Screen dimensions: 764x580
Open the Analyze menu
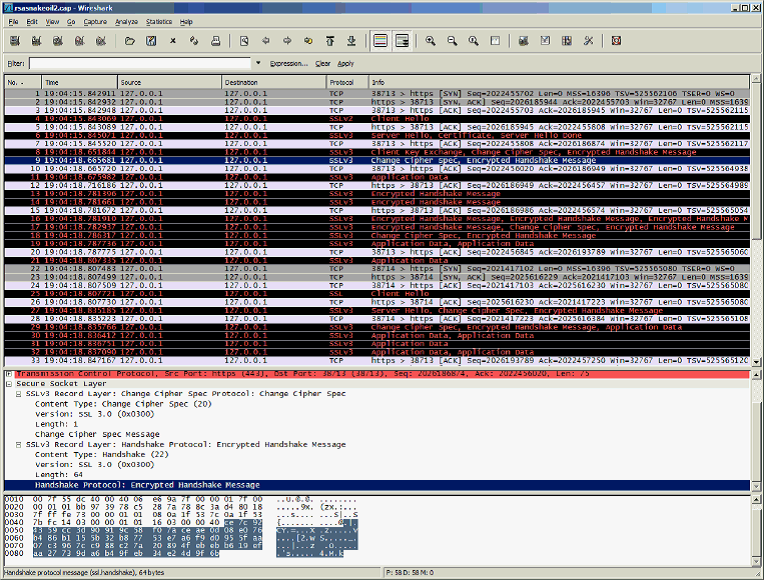click(126, 21)
